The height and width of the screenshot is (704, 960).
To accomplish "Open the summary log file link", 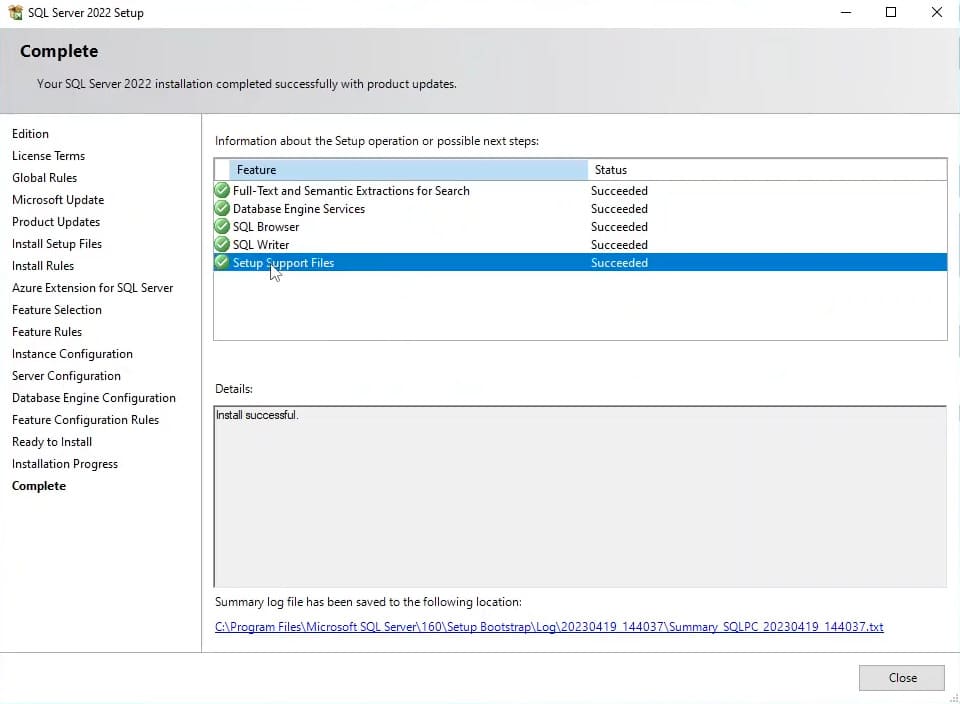I will (549, 627).
